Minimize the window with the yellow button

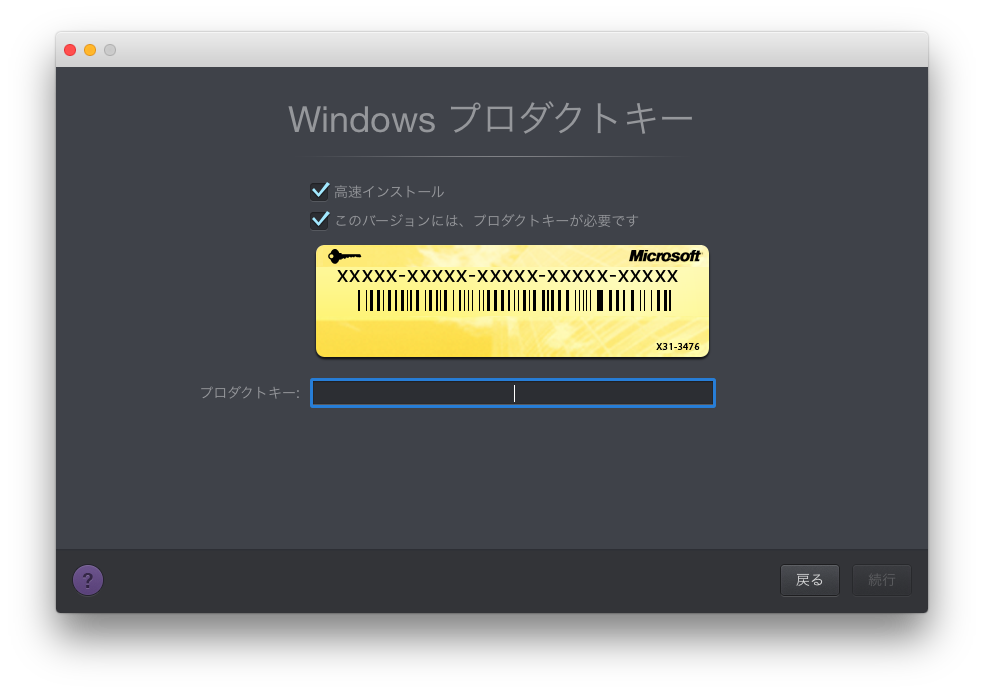click(x=90, y=50)
